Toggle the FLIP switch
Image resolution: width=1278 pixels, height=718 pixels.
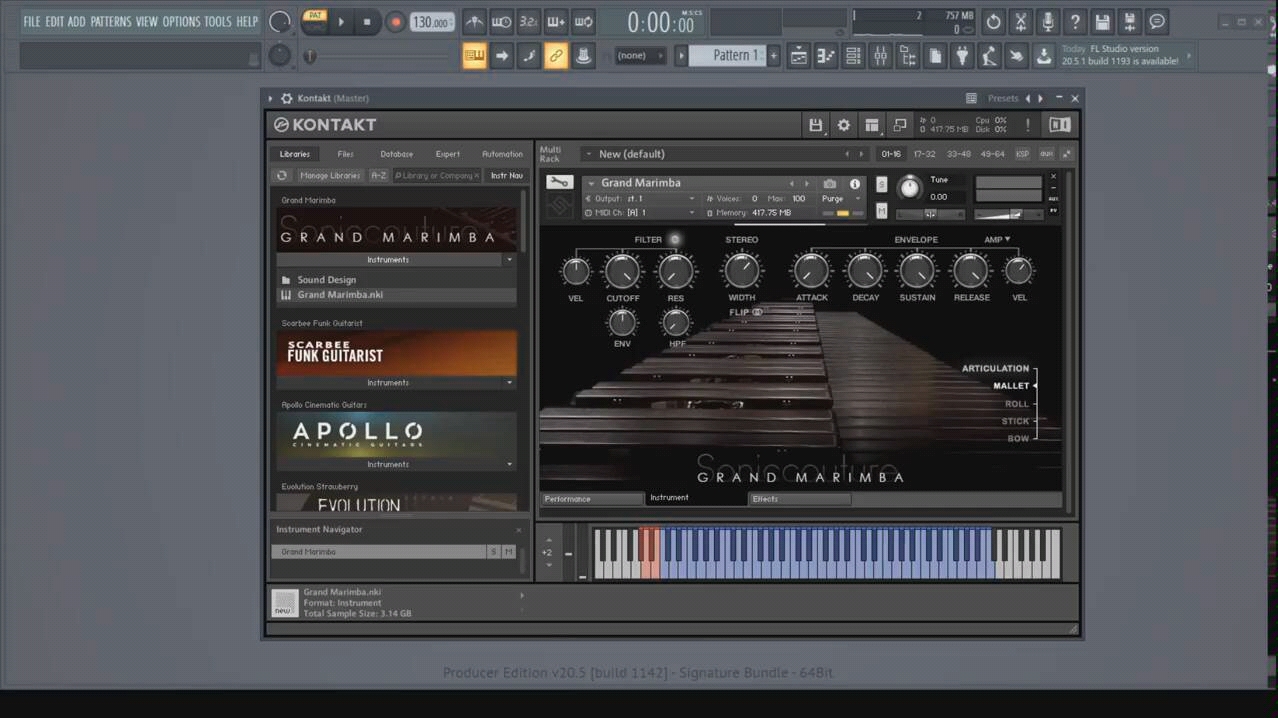[x=757, y=312]
